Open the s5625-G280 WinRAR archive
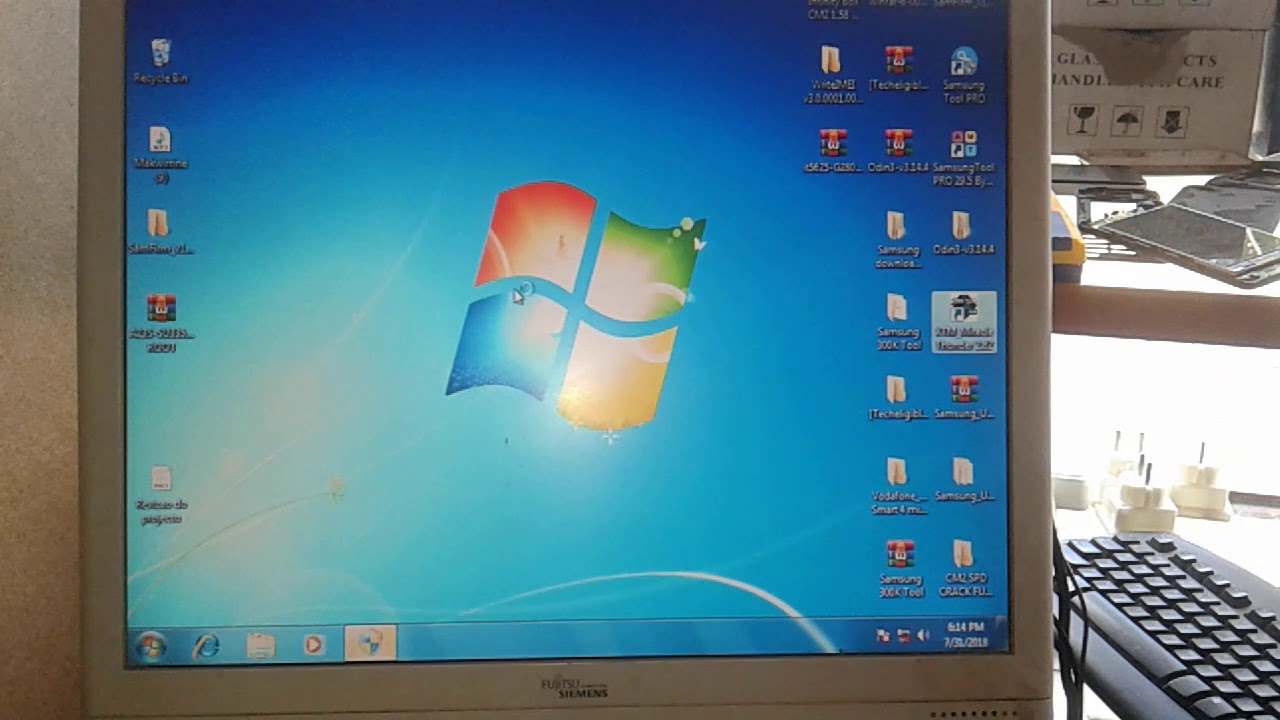 (x=832, y=151)
